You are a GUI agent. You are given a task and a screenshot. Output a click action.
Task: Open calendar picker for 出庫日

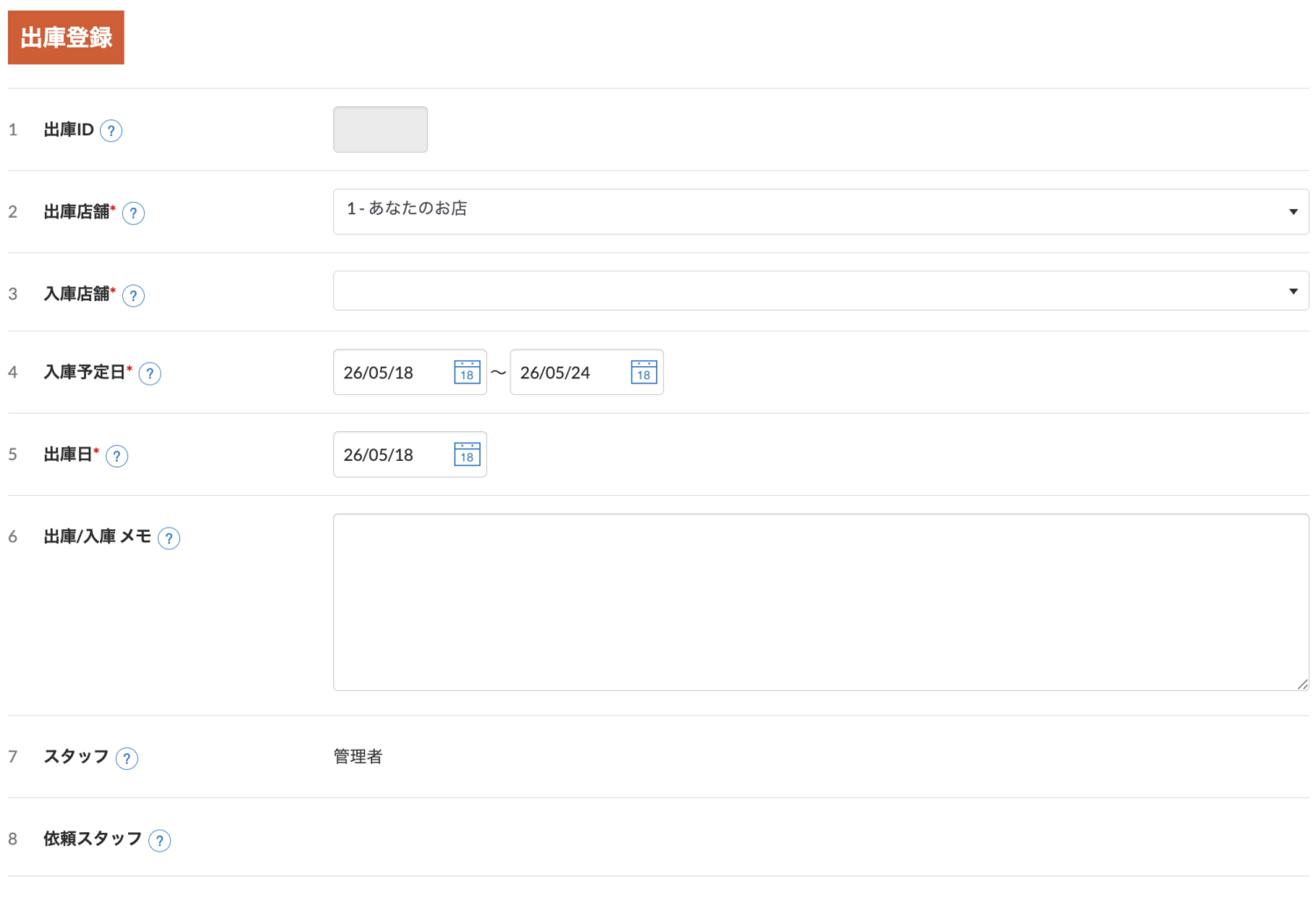(467, 455)
